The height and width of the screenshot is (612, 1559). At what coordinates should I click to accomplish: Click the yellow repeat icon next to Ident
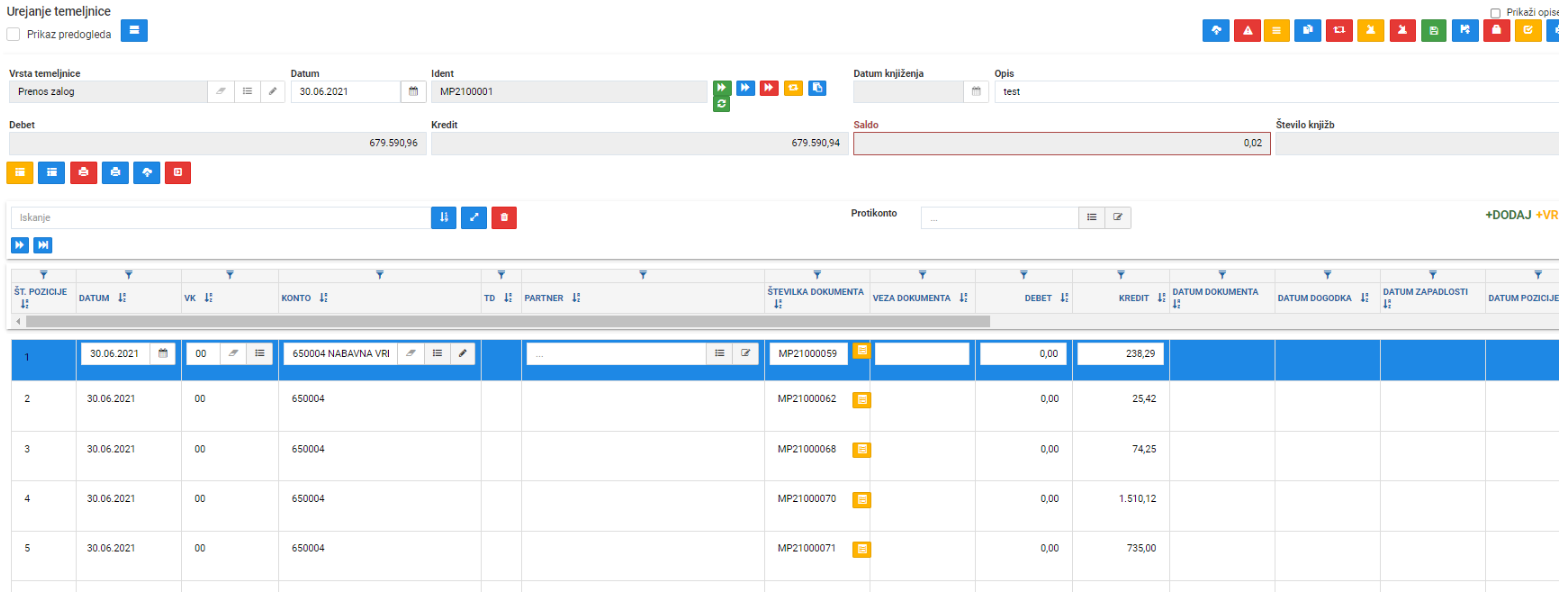pos(793,88)
